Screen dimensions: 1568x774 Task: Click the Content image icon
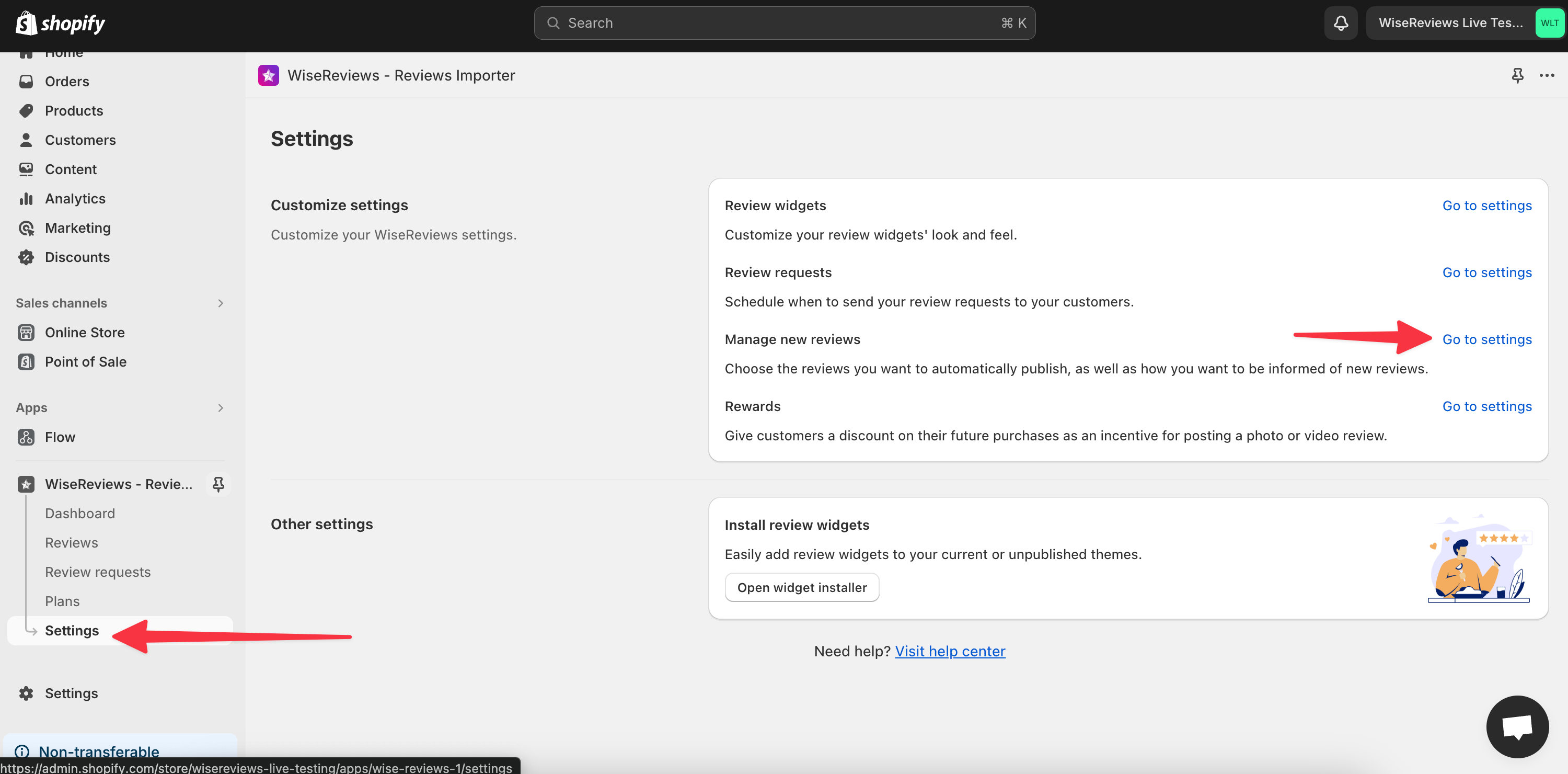(26, 169)
